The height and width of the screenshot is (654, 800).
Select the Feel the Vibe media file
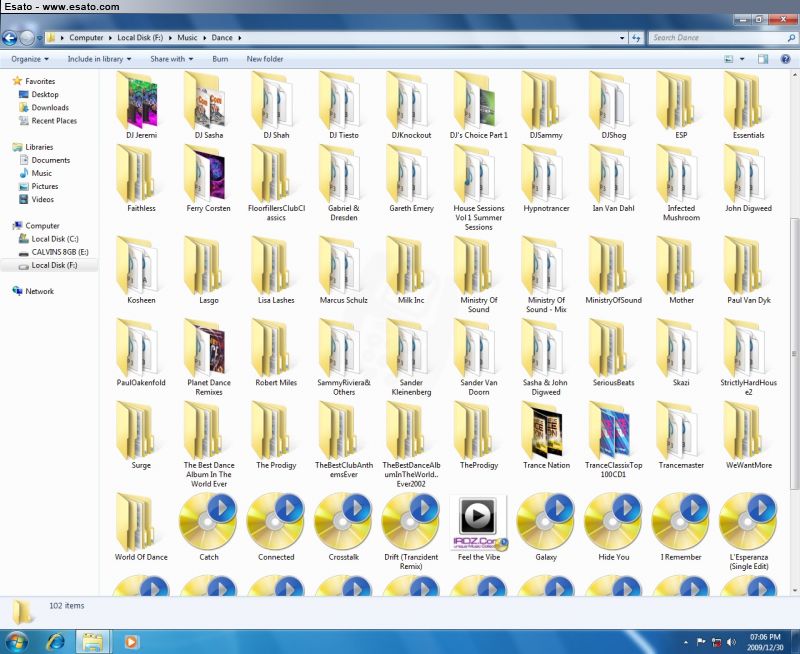(x=479, y=527)
